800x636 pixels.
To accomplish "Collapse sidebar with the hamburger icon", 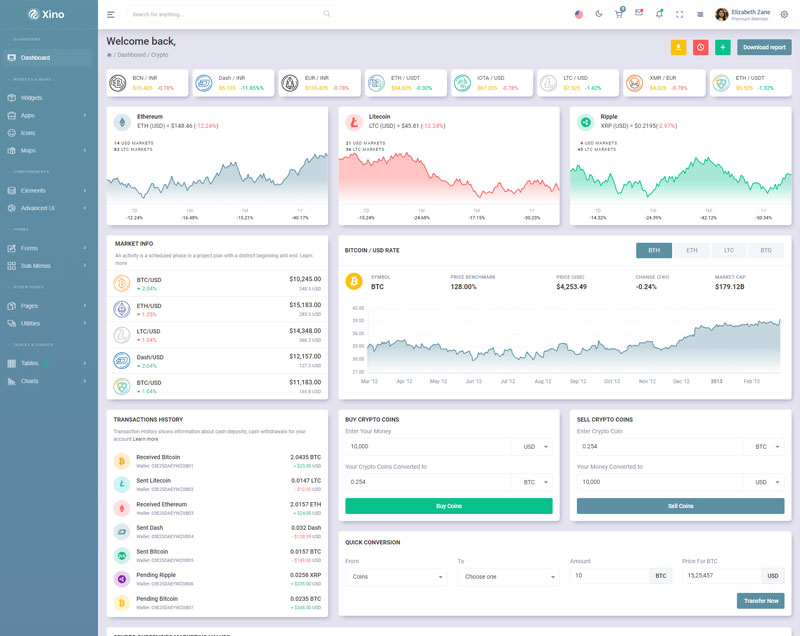I will (x=111, y=14).
